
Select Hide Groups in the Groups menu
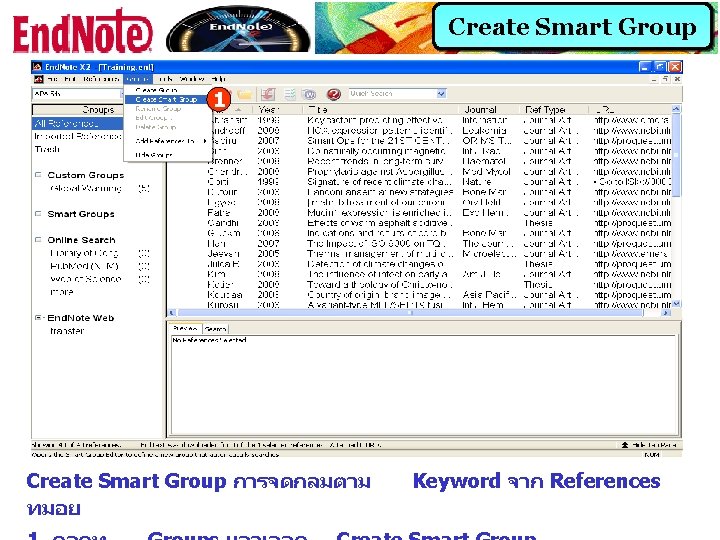[155, 155]
